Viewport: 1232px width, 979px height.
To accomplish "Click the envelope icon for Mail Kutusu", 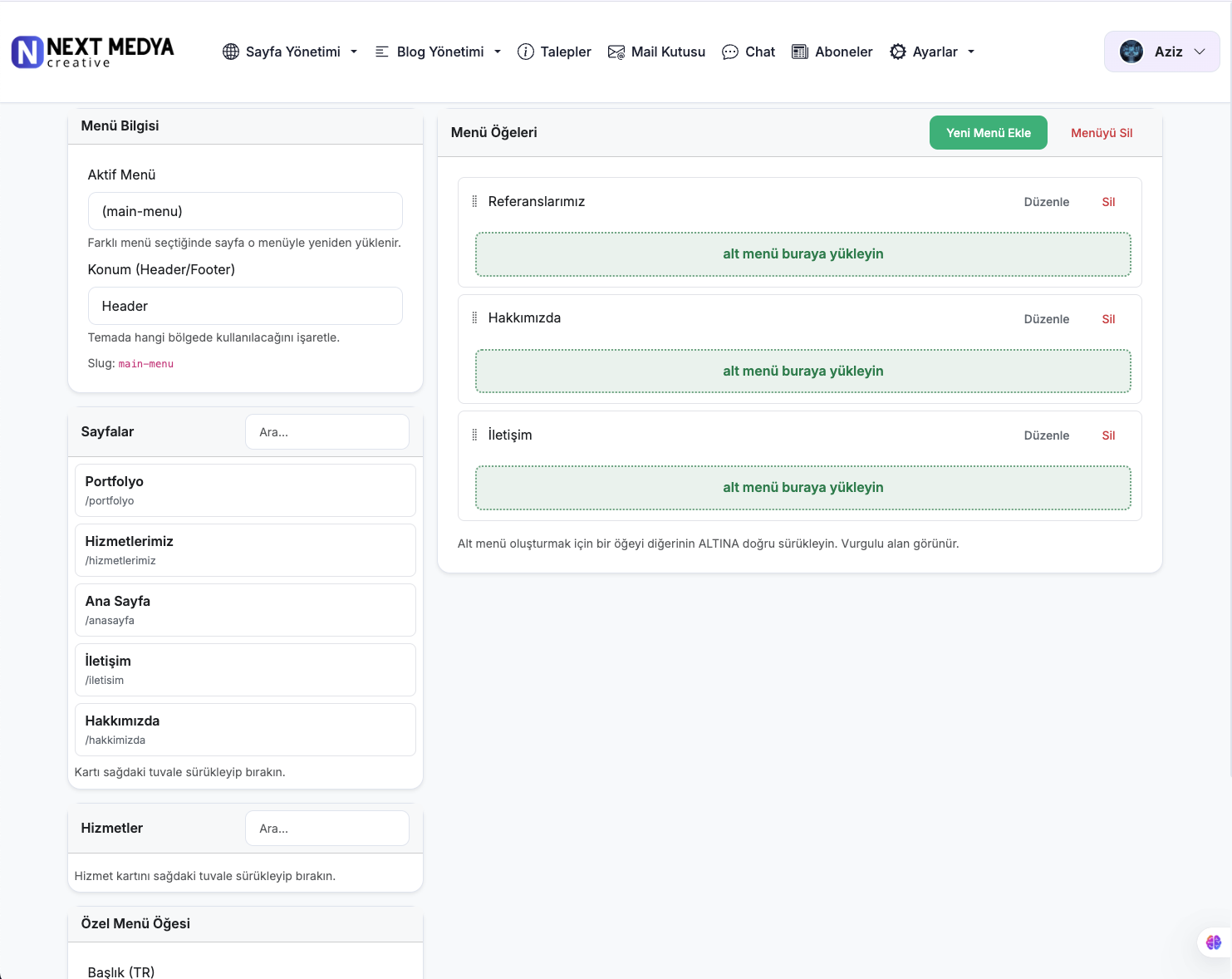I will [616, 52].
